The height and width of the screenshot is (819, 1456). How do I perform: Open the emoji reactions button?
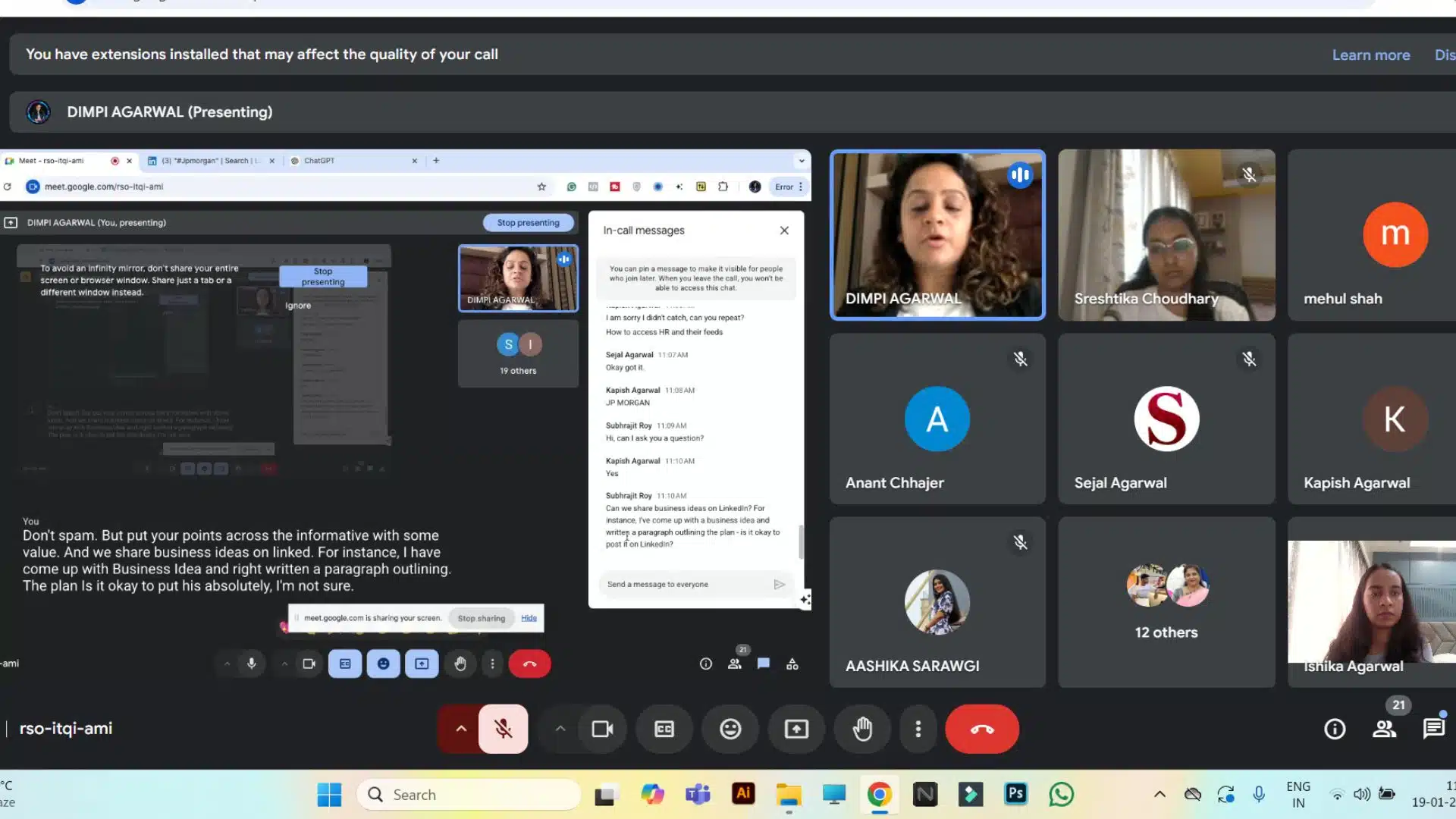(x=730, y=729)
